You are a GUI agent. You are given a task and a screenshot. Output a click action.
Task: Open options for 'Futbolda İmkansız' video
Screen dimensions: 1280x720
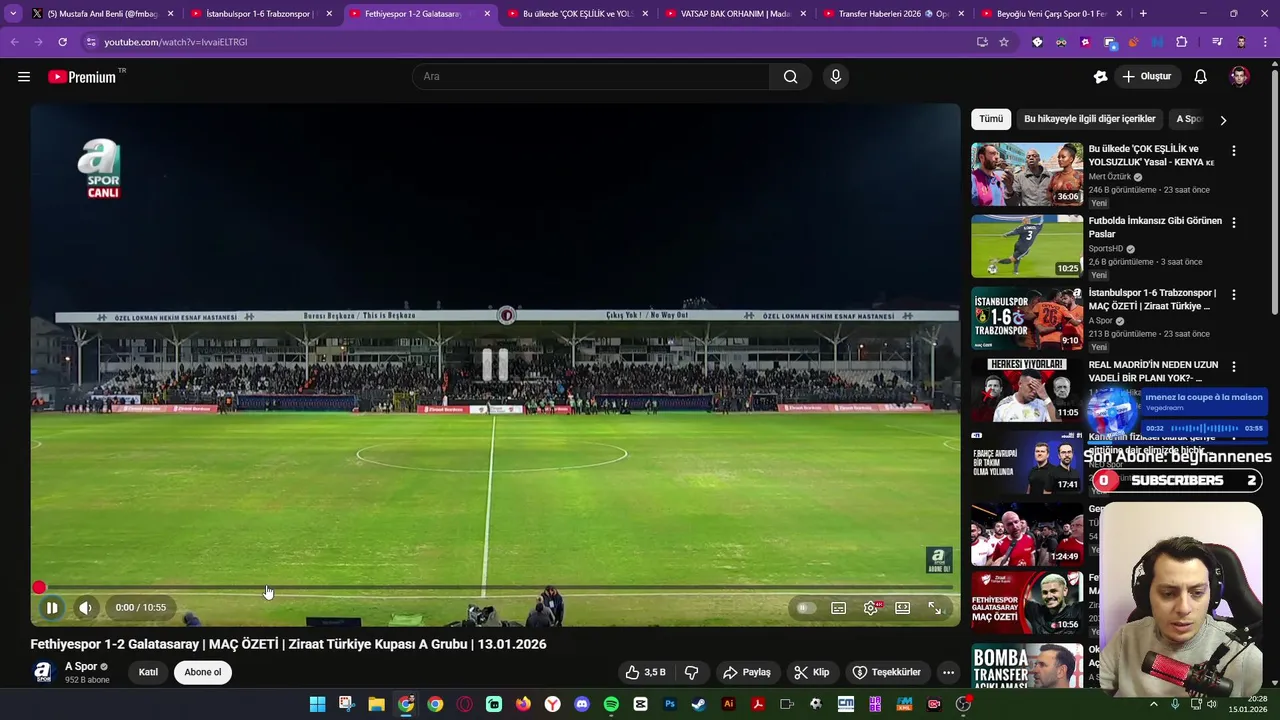(x=1234, y=223)
